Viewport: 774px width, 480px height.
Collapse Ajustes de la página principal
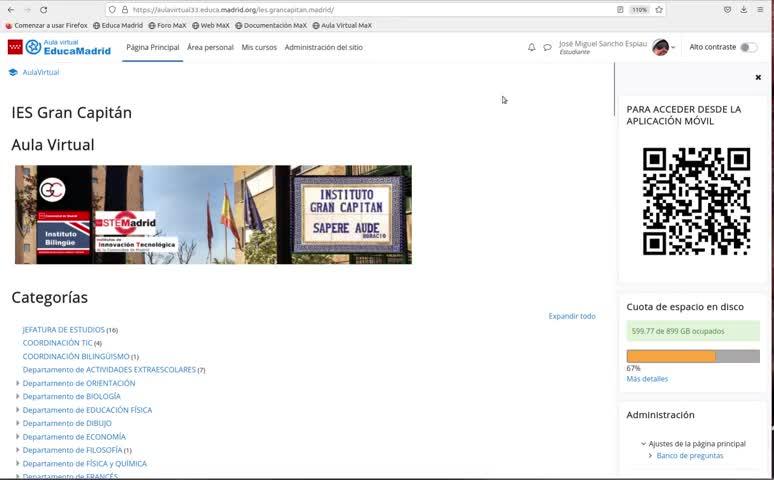(x=643, y=443)
